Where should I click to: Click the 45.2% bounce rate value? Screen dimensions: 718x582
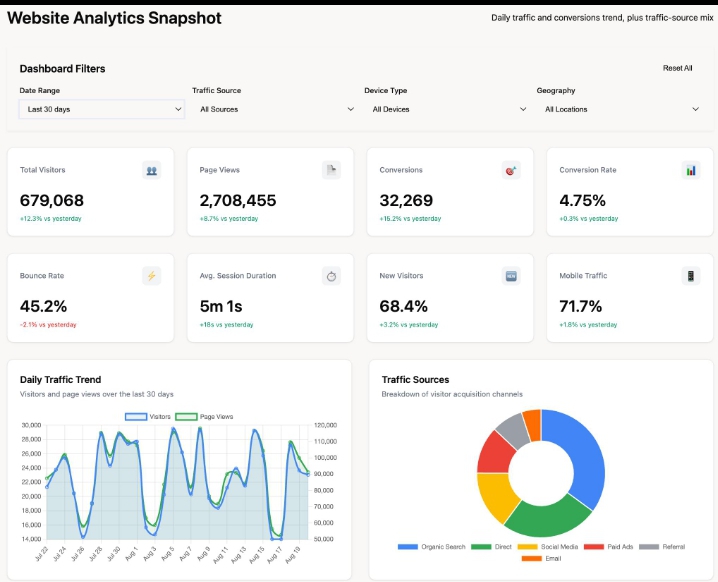coord(44,306)
